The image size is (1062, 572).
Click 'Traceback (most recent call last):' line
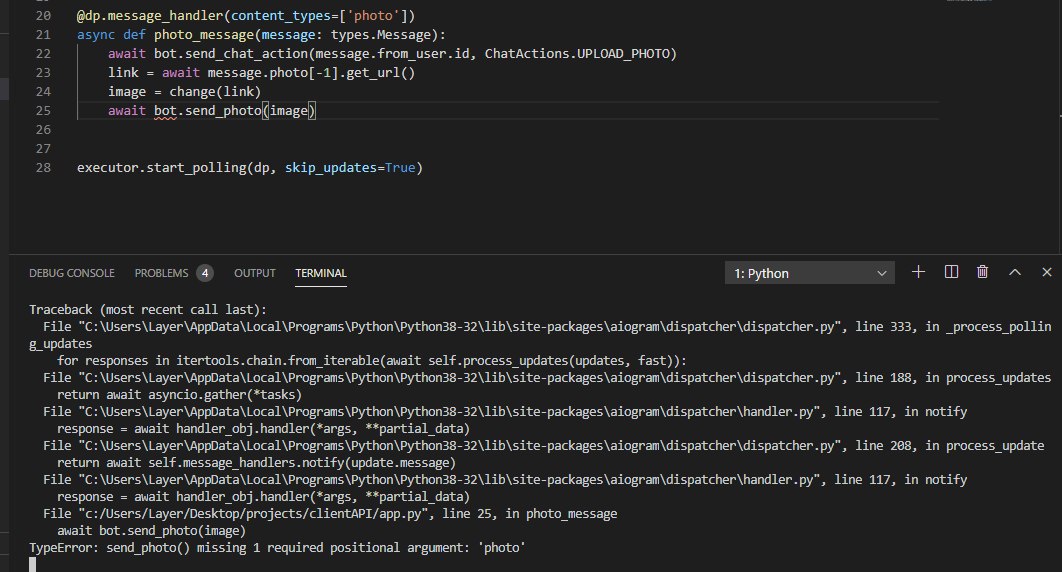tap(148, 309)
